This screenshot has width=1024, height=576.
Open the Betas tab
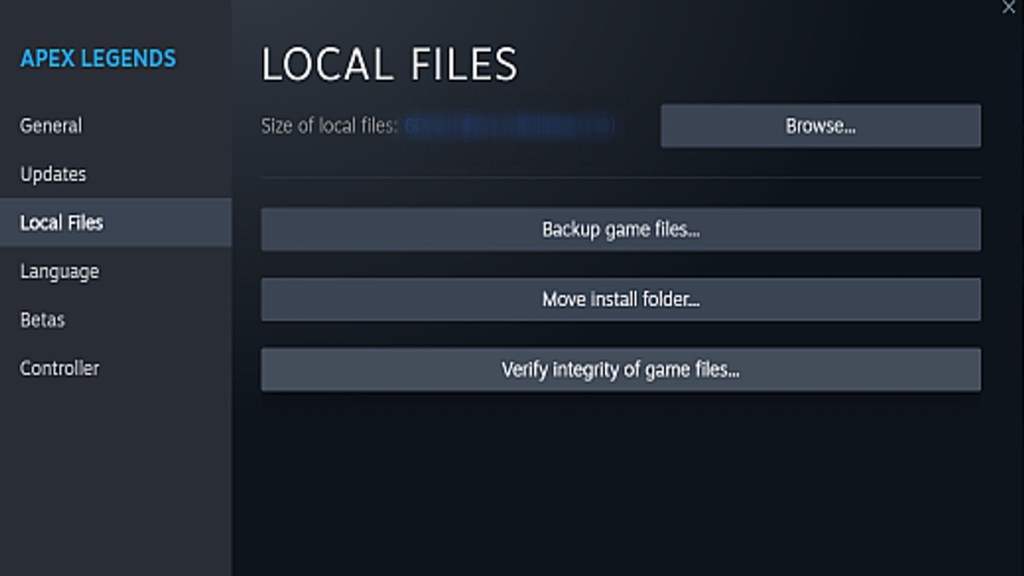42,320
